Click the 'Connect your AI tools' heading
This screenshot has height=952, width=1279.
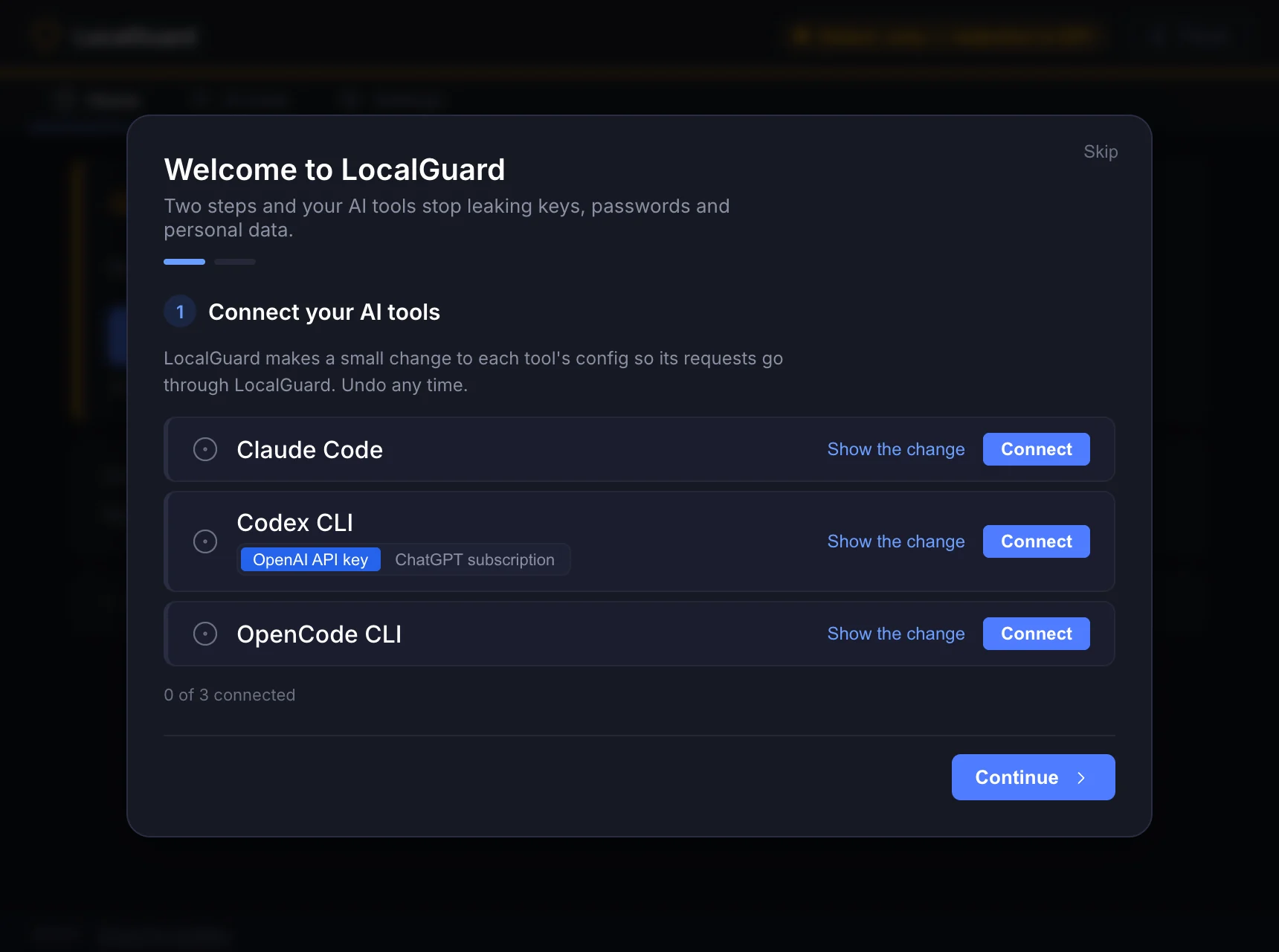(324, 312)
